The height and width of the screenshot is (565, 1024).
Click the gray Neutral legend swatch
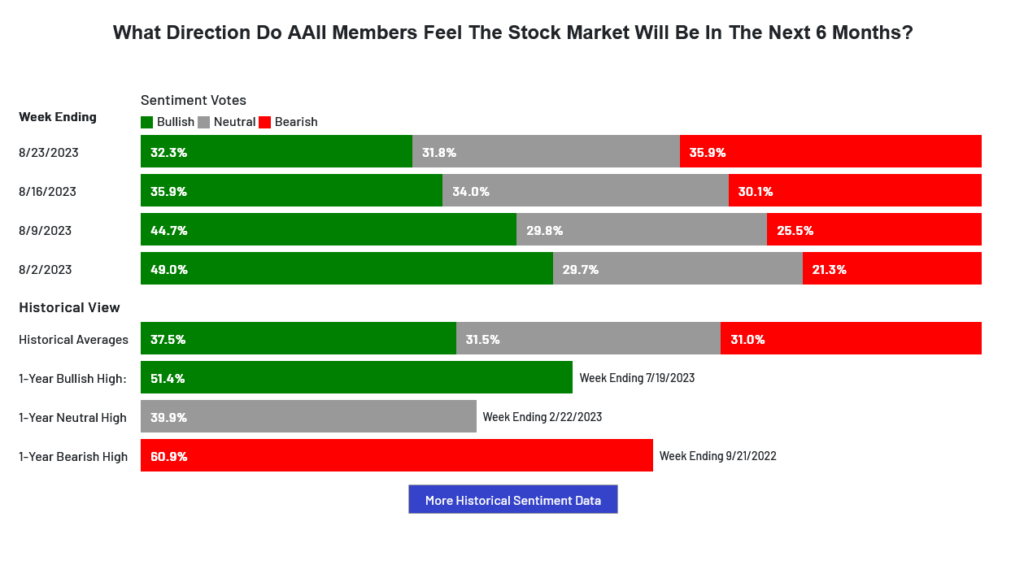(x=204, y=122)
